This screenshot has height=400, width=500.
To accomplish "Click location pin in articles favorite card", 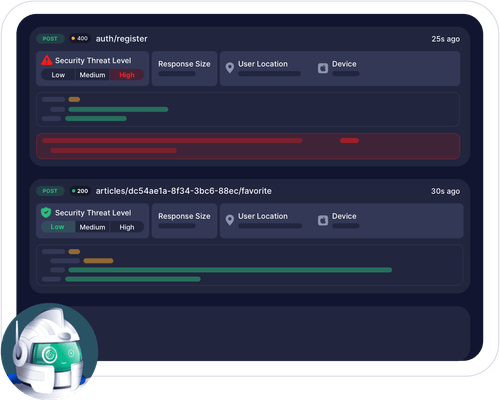I will (230, 220).
